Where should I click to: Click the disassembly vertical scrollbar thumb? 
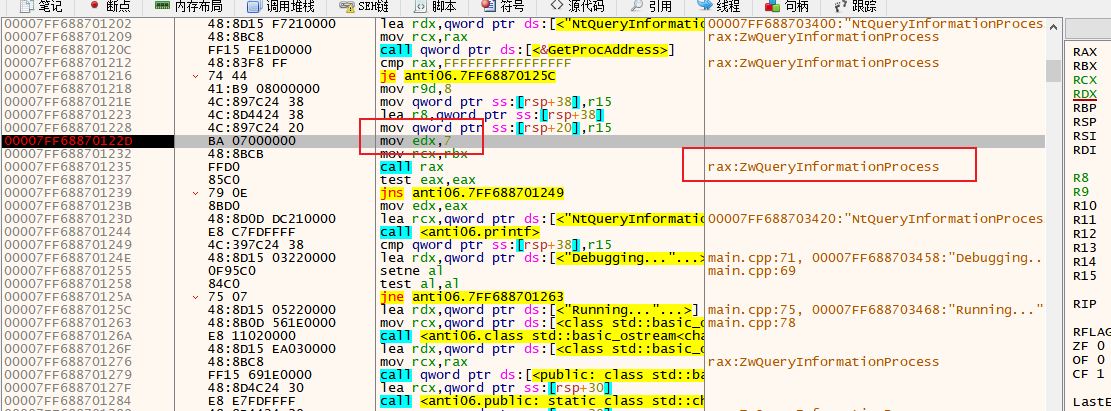click(x=1052, y=70)
